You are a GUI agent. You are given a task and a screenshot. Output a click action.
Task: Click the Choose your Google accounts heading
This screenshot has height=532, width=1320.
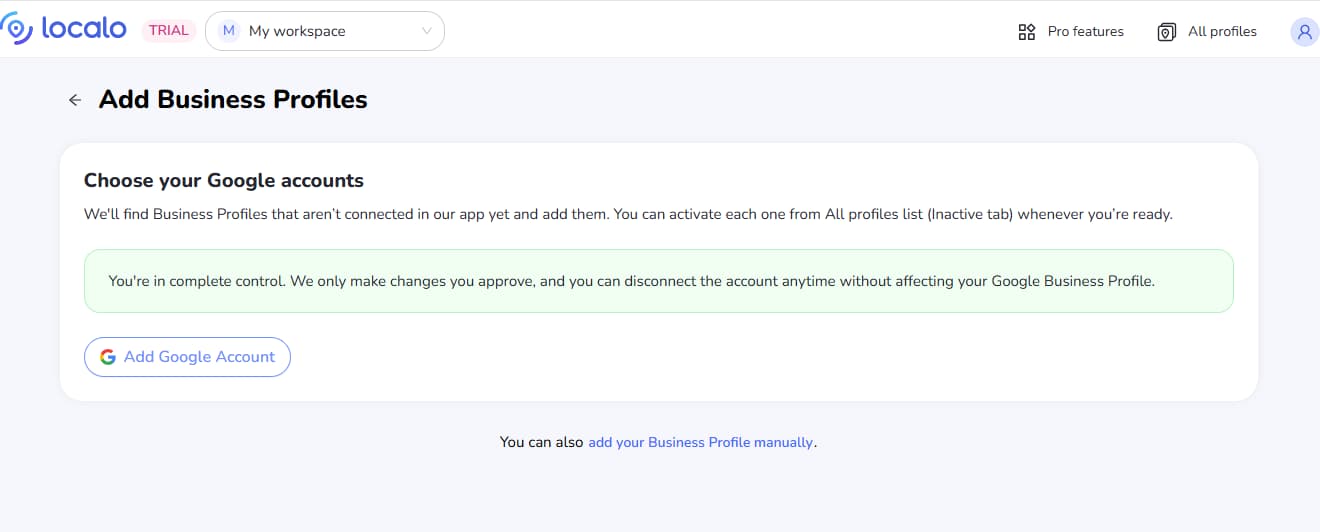click(224, 181)
